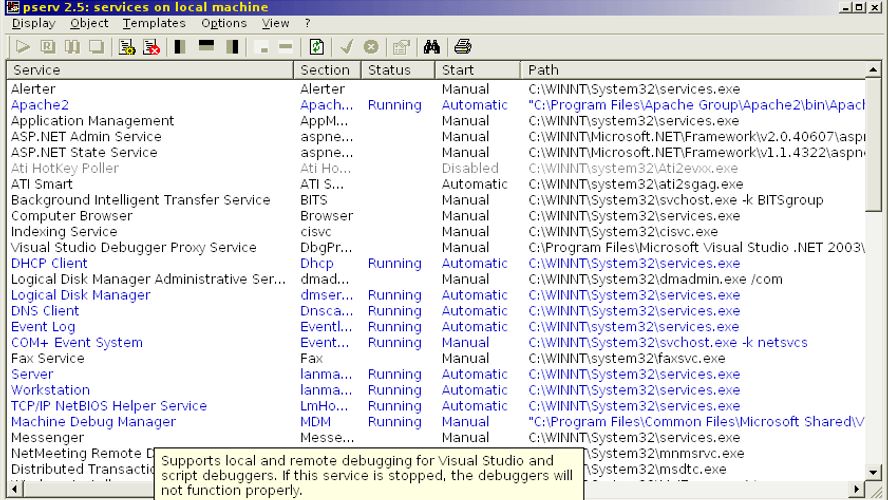Viewport: 888px width, 500px height.
Task: Click the Start service play icon
Action: click(x=23, y=46)
